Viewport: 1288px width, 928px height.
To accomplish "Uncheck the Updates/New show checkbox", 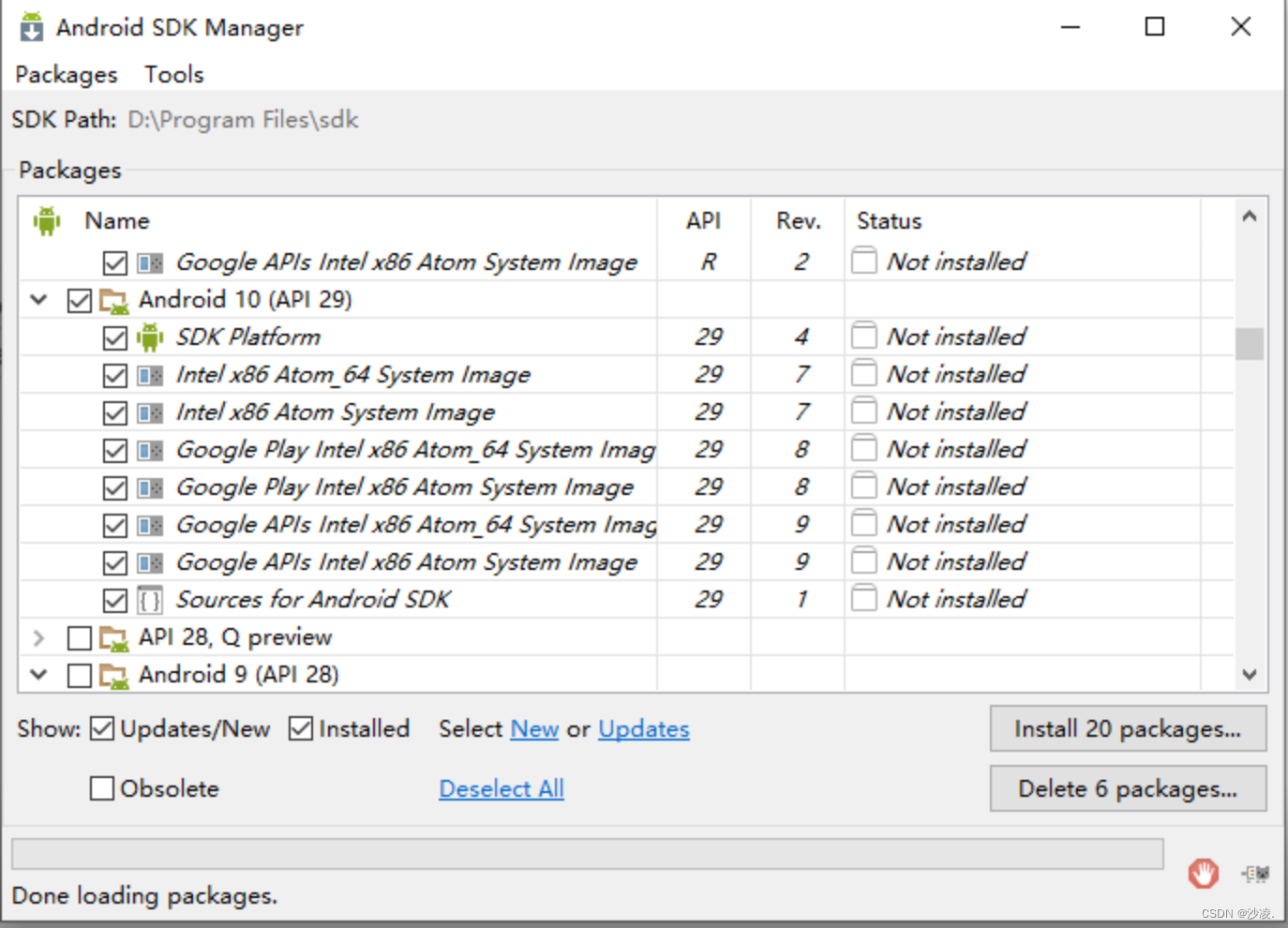I will [102, 728].
